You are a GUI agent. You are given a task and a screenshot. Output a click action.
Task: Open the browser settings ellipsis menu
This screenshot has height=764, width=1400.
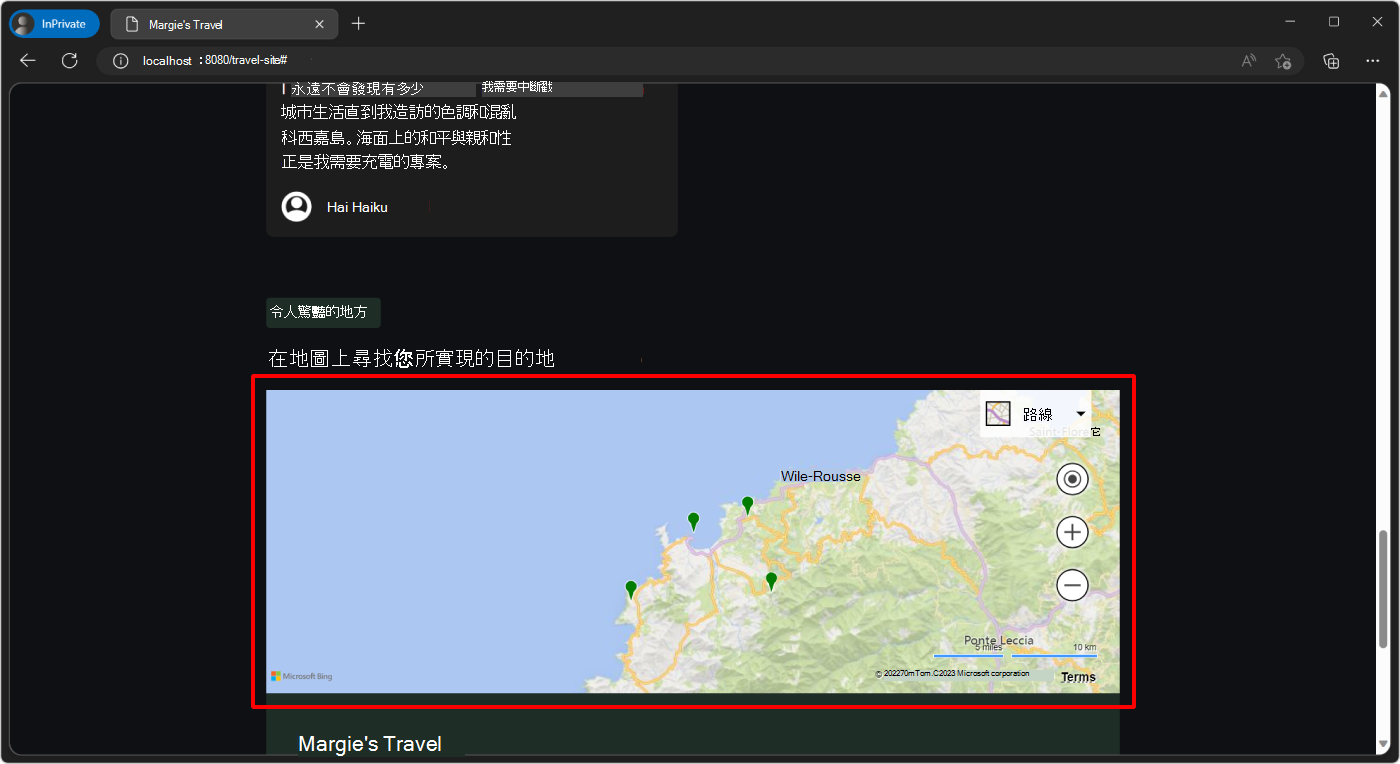[1372, 60]
